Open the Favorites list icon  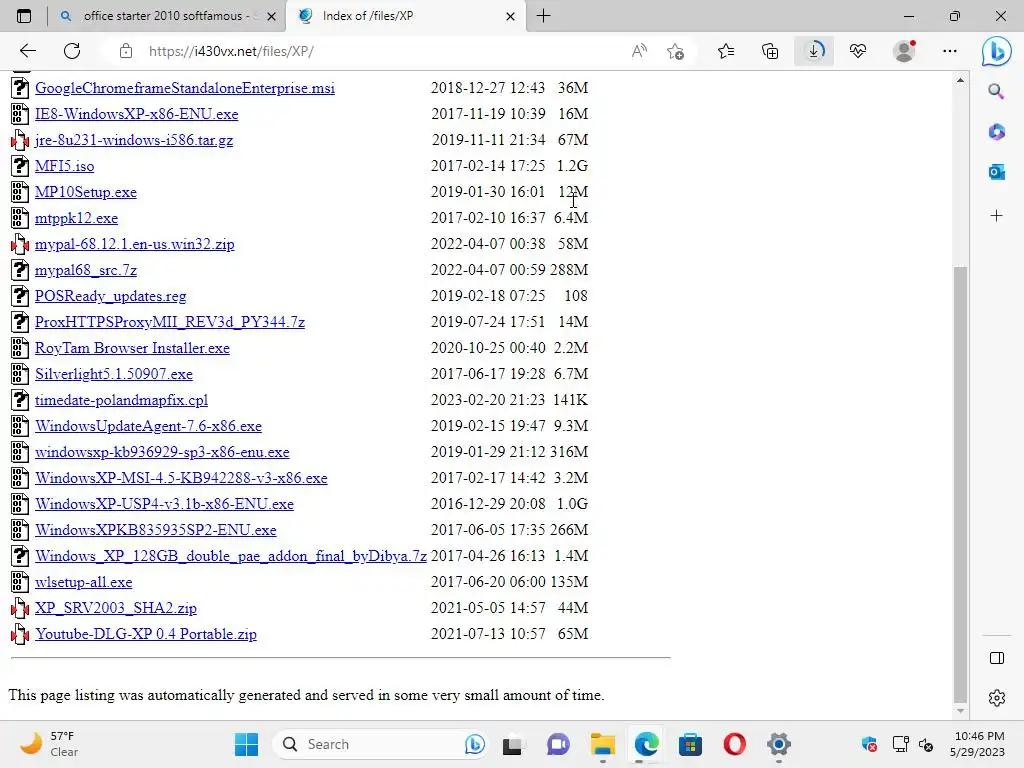point(726,51)
